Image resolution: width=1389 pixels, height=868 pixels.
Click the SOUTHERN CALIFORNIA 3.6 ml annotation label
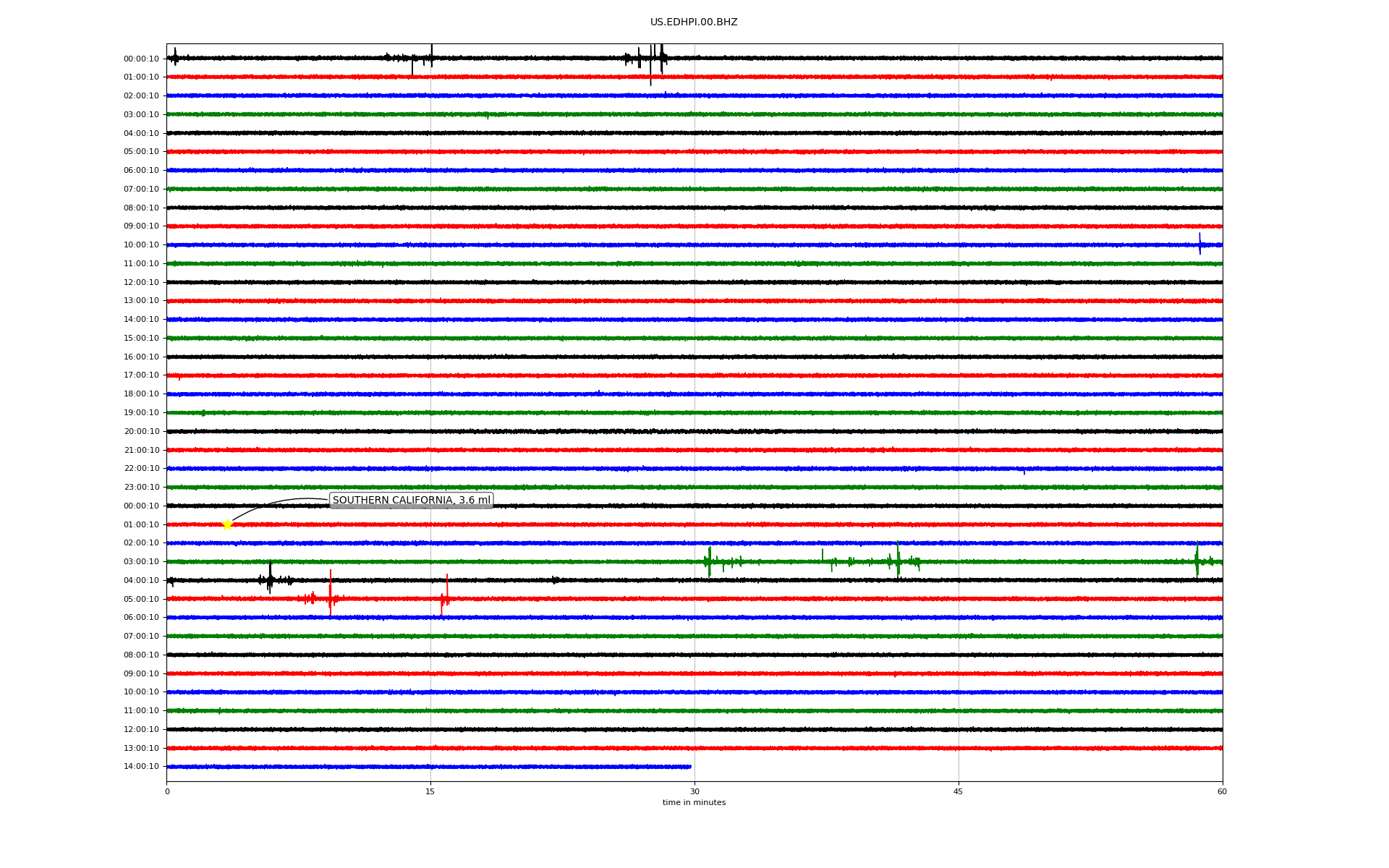pyautogui.click(x=411, y=501)
